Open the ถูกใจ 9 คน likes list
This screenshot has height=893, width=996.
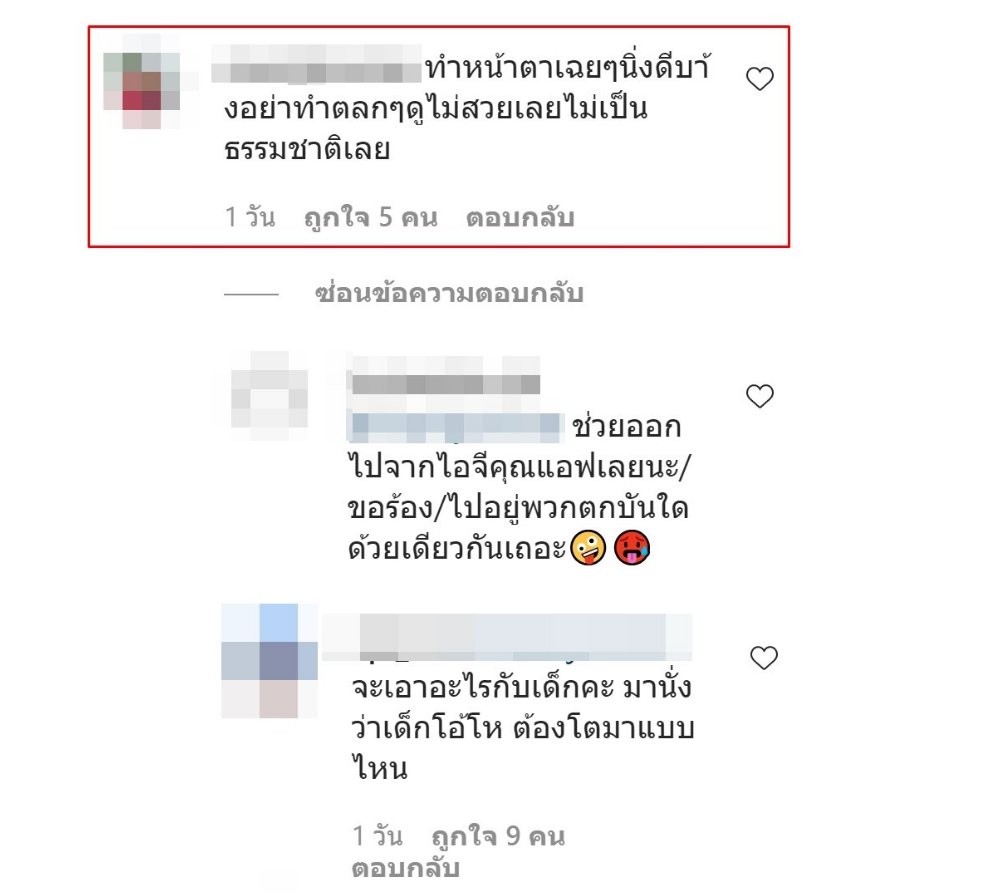tap(498, 837)
